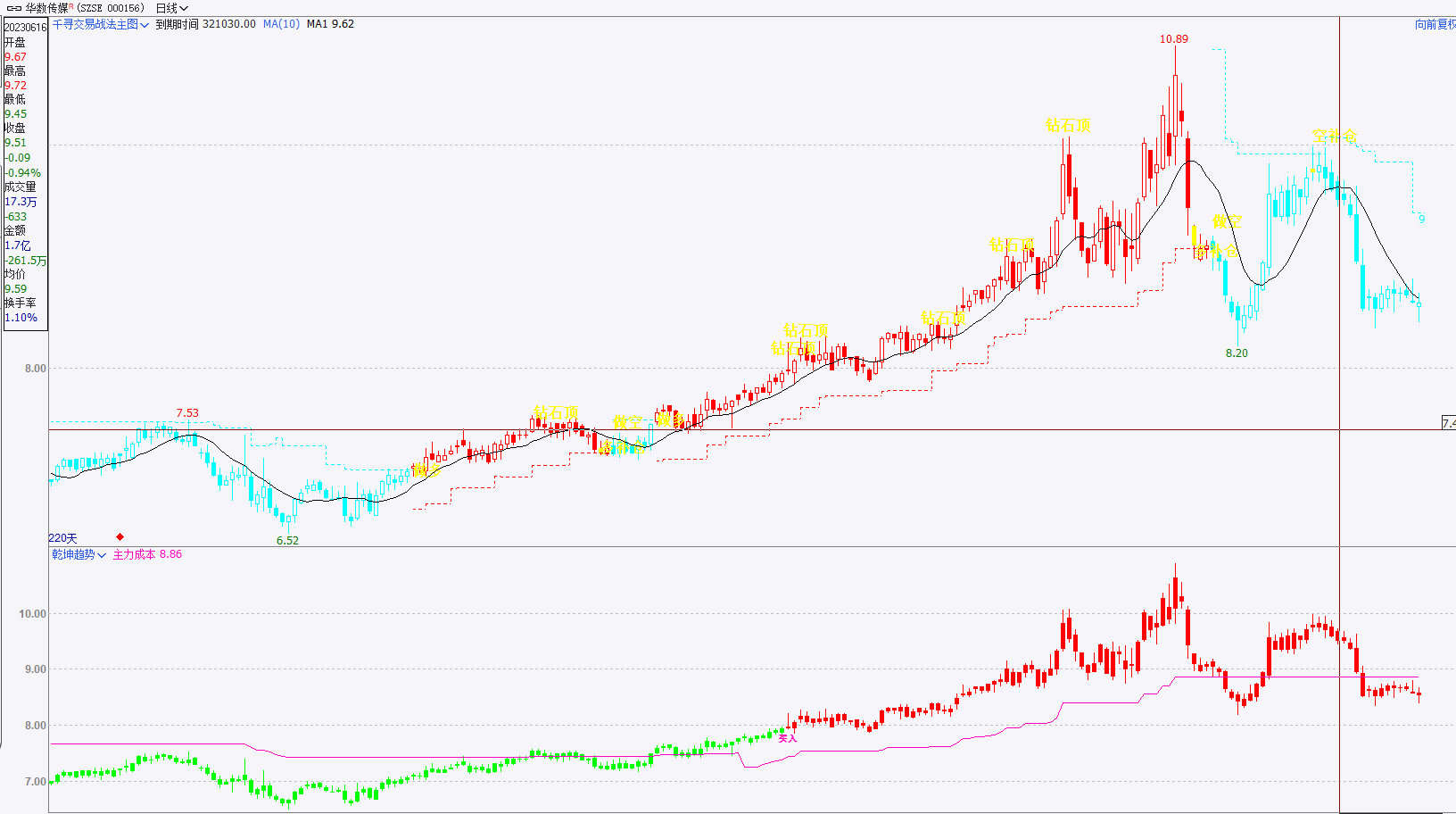Click the MA1 9.62 value
Image resolution: width=1456 pixels, height=814 pixels.
[x=330, y=24]
